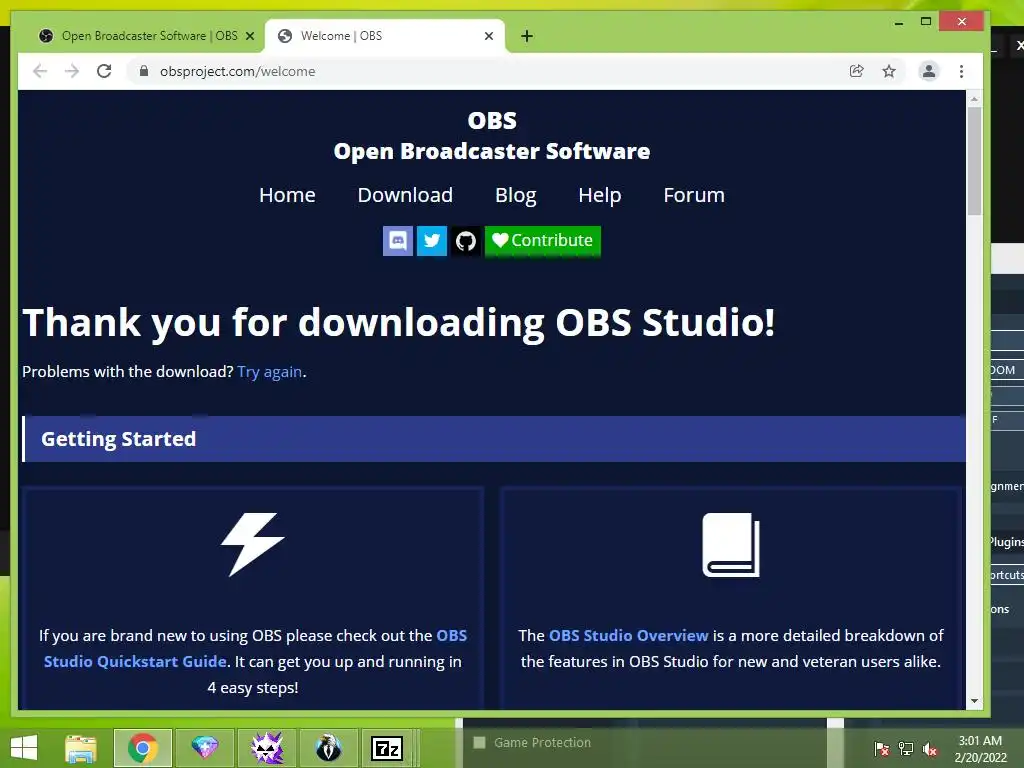Open the OBS GitHub icon link
Image resolution: width=1024 pixels, height=768 pixels.
466,241
